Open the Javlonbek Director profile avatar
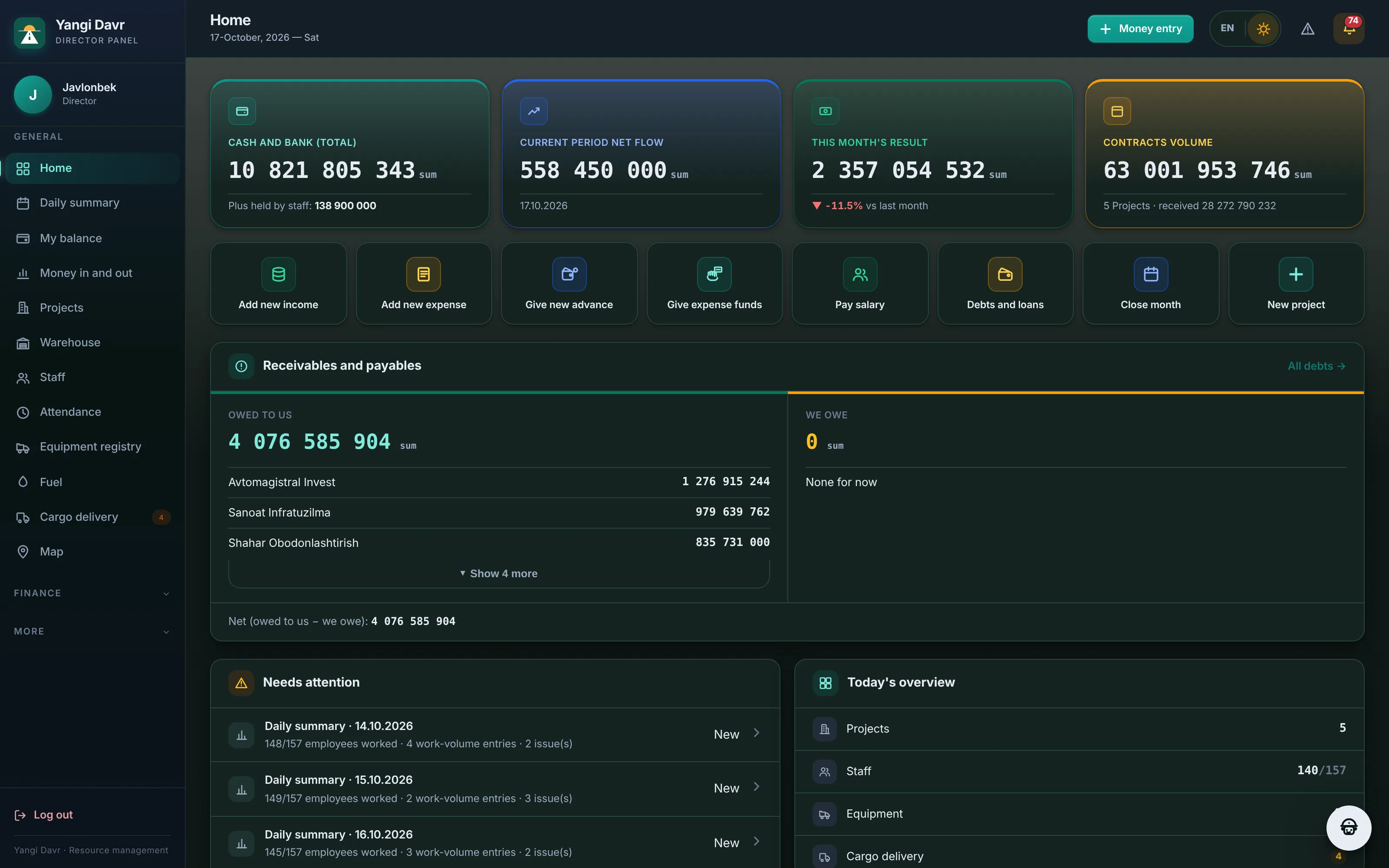The height and width of the screenshot is (868, 1389). [x=33, y=95]
